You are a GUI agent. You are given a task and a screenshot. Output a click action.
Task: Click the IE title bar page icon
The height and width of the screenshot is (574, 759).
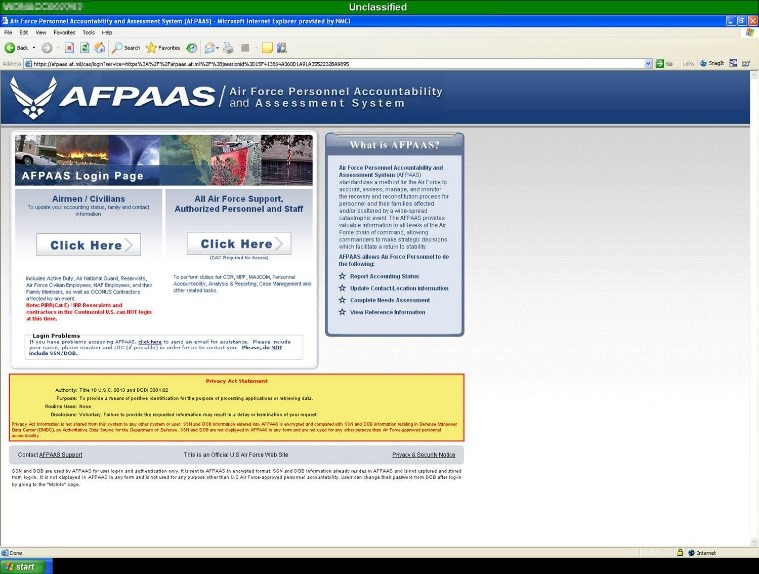pyautogui.click(x=4, y=21)
